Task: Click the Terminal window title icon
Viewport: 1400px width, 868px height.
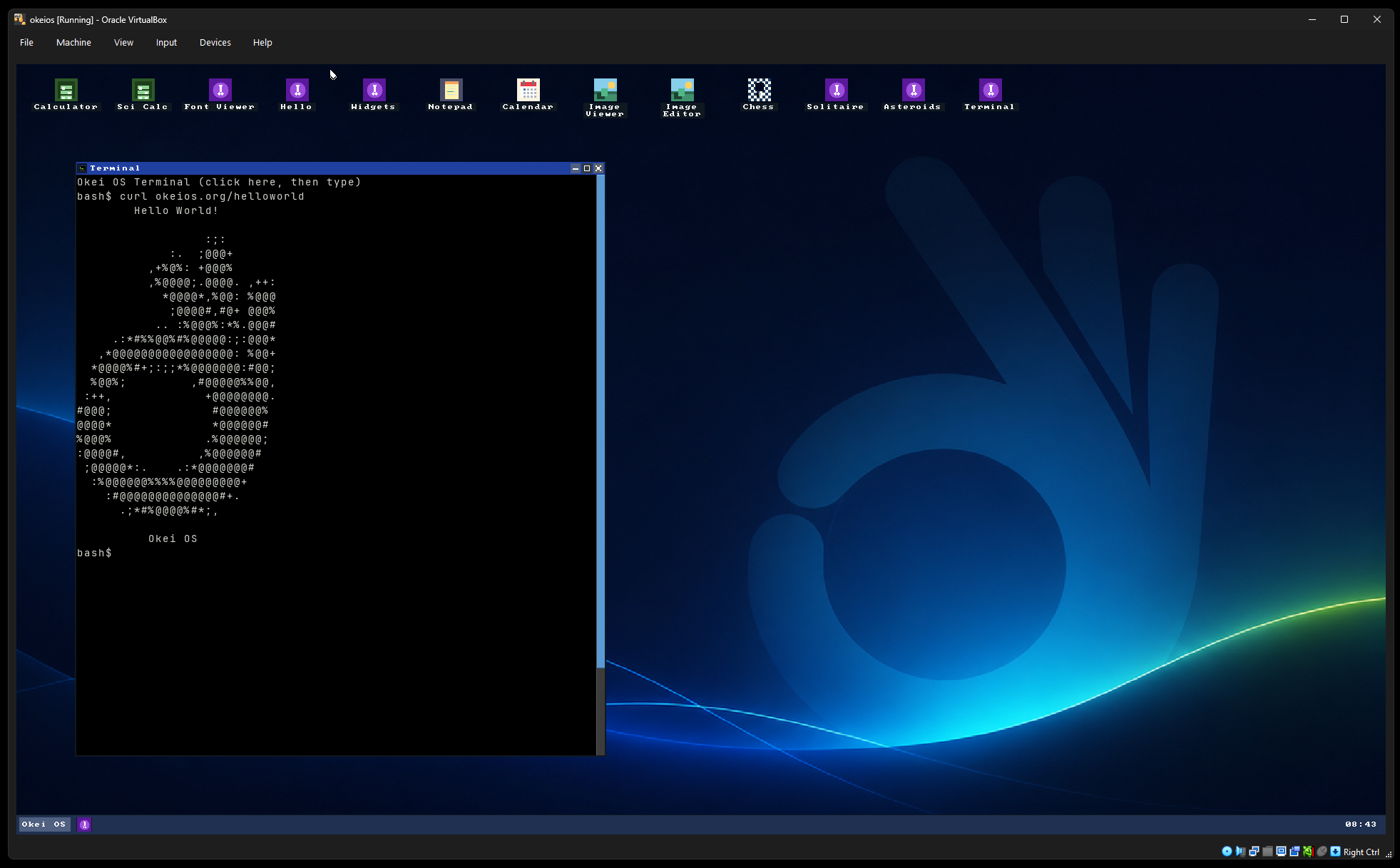Action: [x=82, y=168]
